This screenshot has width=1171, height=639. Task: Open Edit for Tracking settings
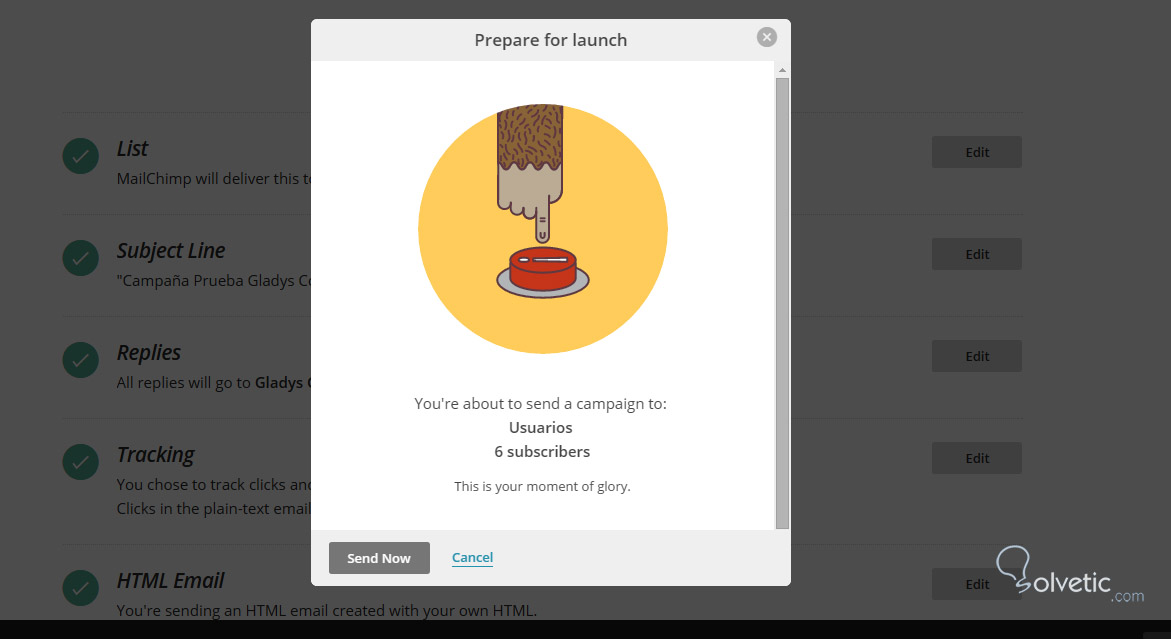click(976, 459)
